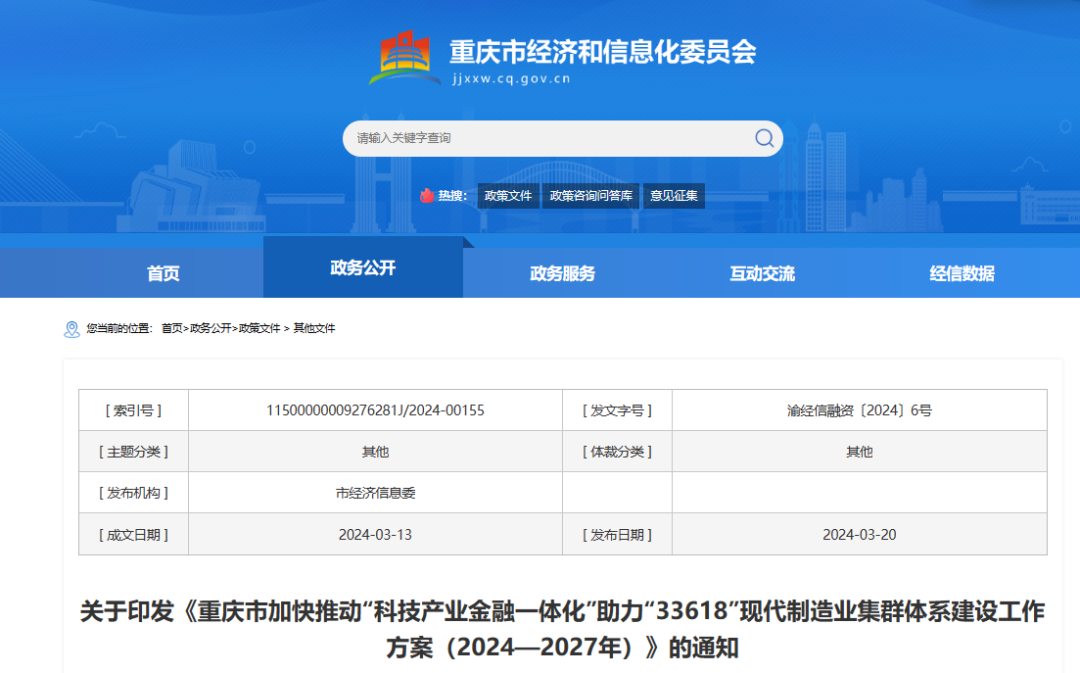This screenshot has width=1080, height=673.
Task: Go to the 首页 navigation tab
Action: coord(163,273)
